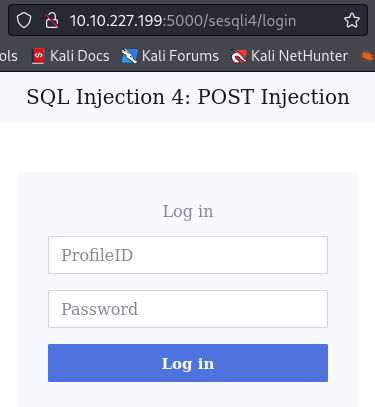Image resolution: width=375 pixels, height=407 pixels.
Task: Click the Kali NetHunter bookmark icon
Action: click(x=239, y=56)
